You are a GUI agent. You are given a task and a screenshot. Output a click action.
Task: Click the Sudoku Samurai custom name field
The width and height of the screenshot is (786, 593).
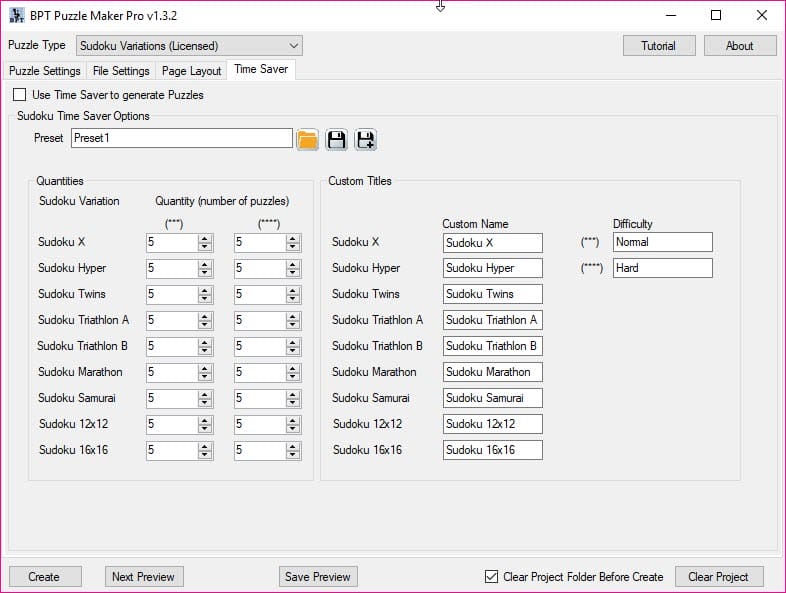pyautogui.click(x=493, y=398)
